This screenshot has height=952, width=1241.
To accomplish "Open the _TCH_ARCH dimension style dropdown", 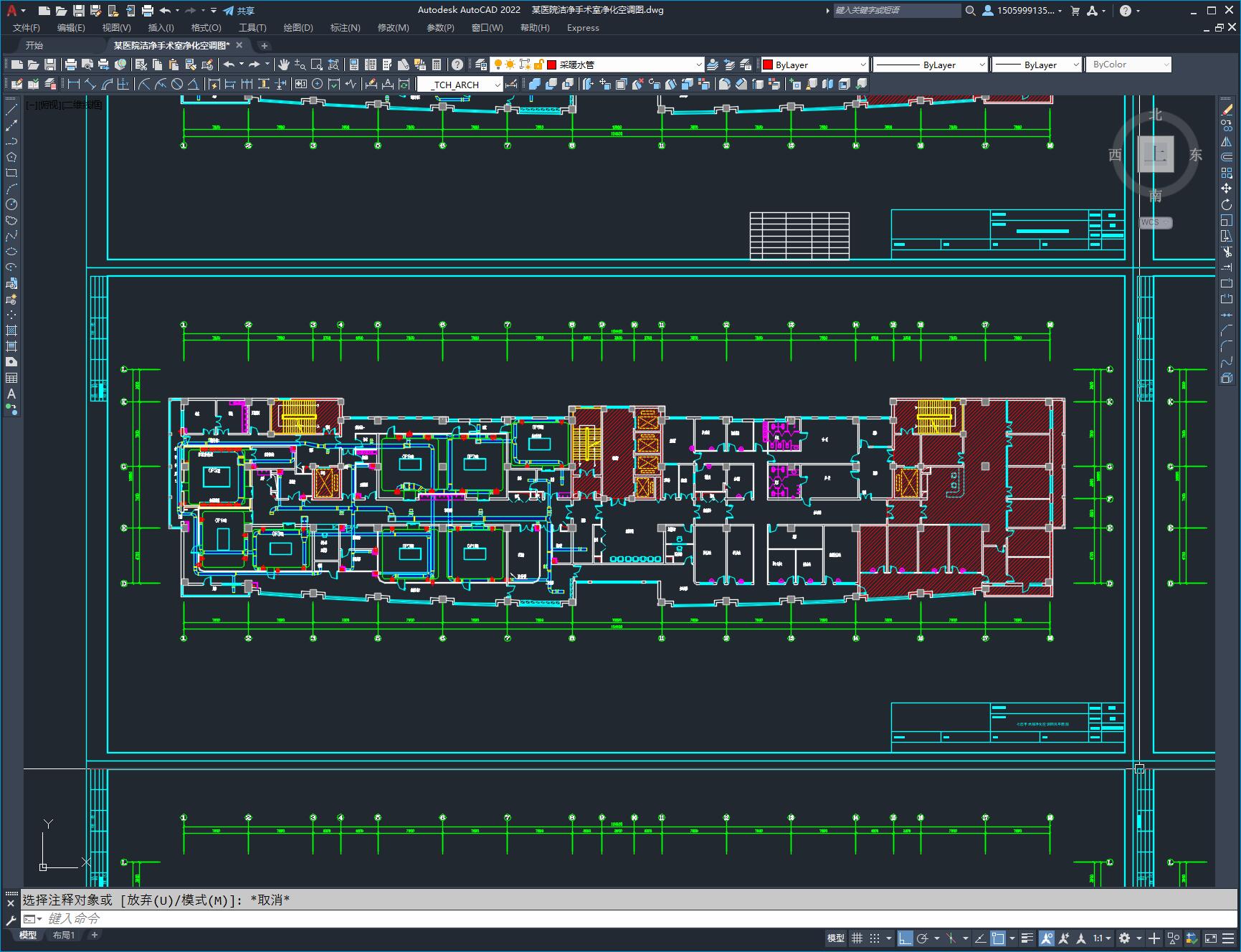I will coord(460,84).
